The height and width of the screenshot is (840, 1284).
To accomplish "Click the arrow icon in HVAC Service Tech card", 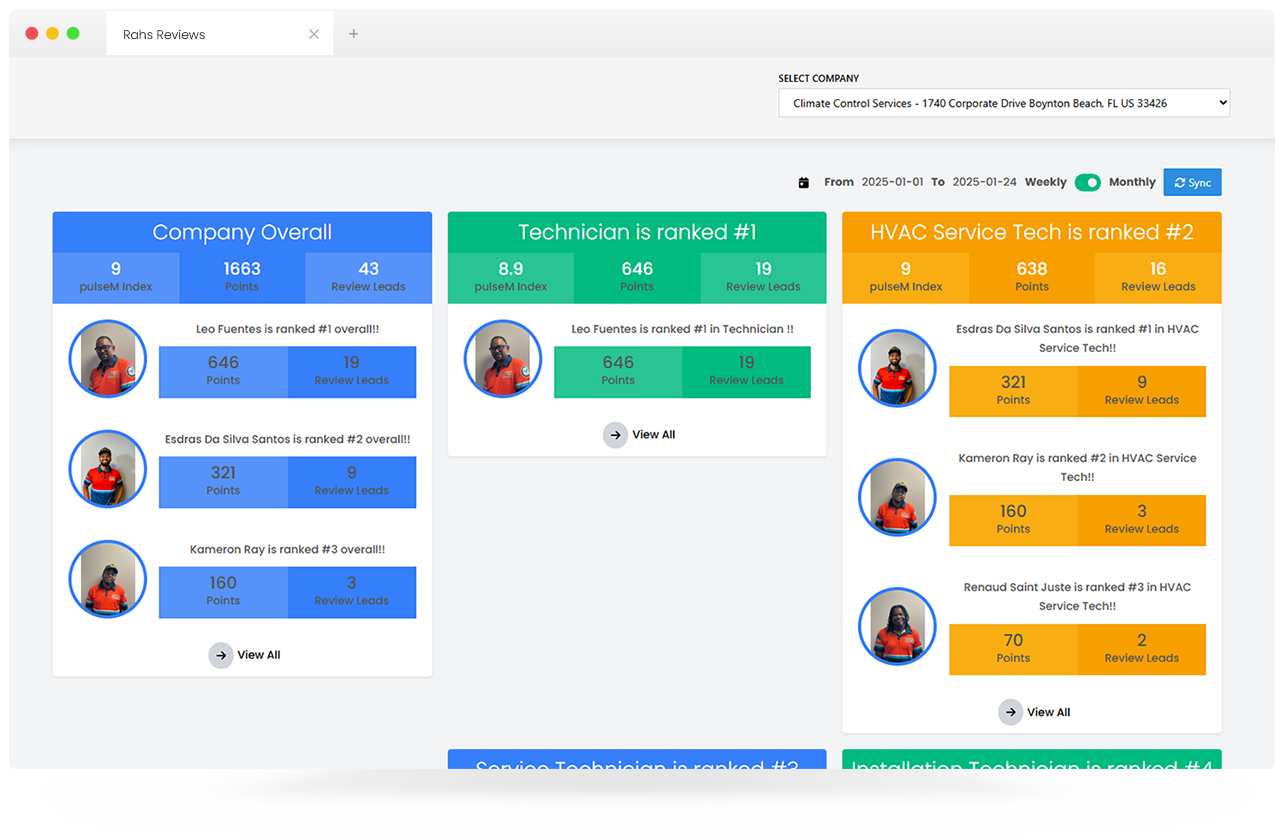I will 1011,712.
